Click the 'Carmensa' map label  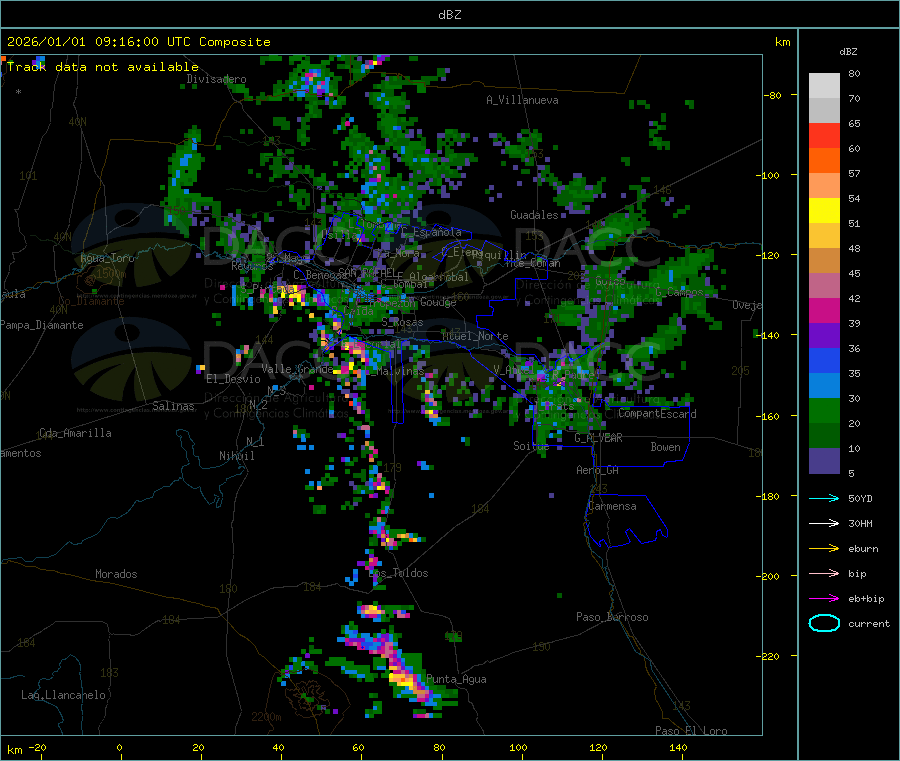(x=612, y=506)
